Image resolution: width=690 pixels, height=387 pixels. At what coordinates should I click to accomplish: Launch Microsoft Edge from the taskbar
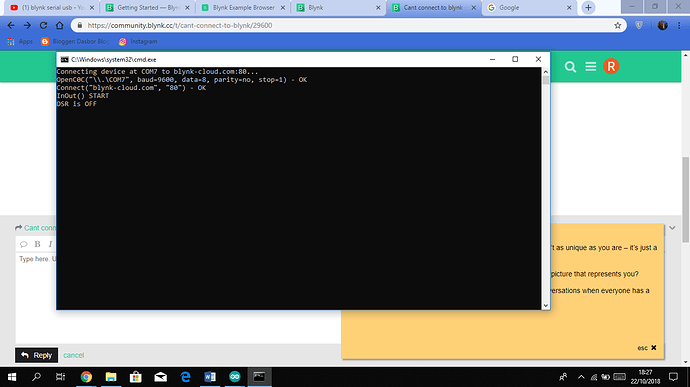tap(185, 377)
